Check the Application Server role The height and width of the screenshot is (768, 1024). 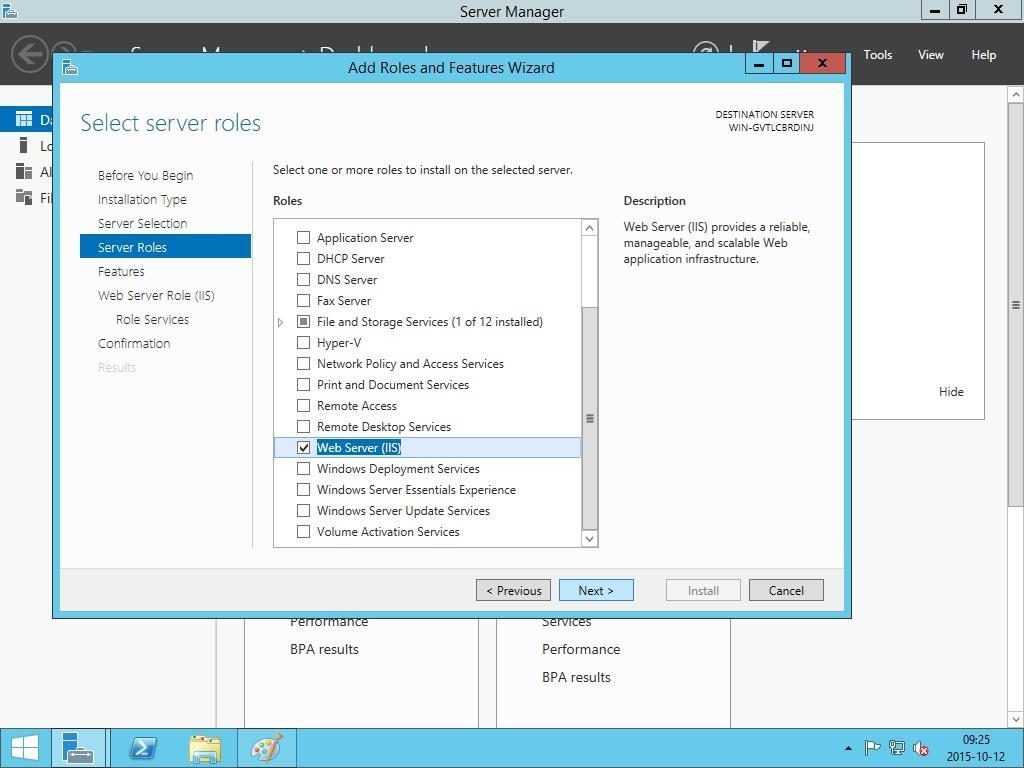(303, 238)
